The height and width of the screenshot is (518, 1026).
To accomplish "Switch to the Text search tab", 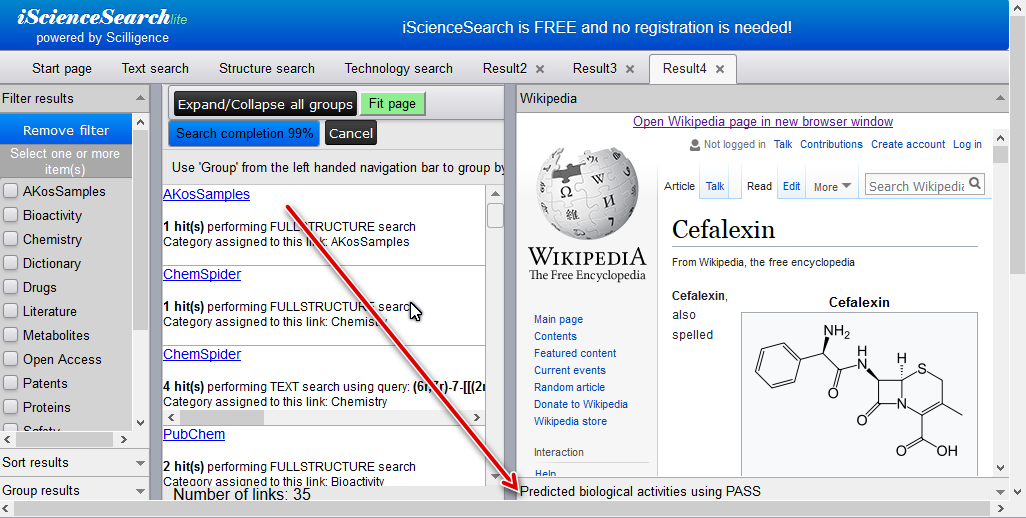I will point(155,69).
